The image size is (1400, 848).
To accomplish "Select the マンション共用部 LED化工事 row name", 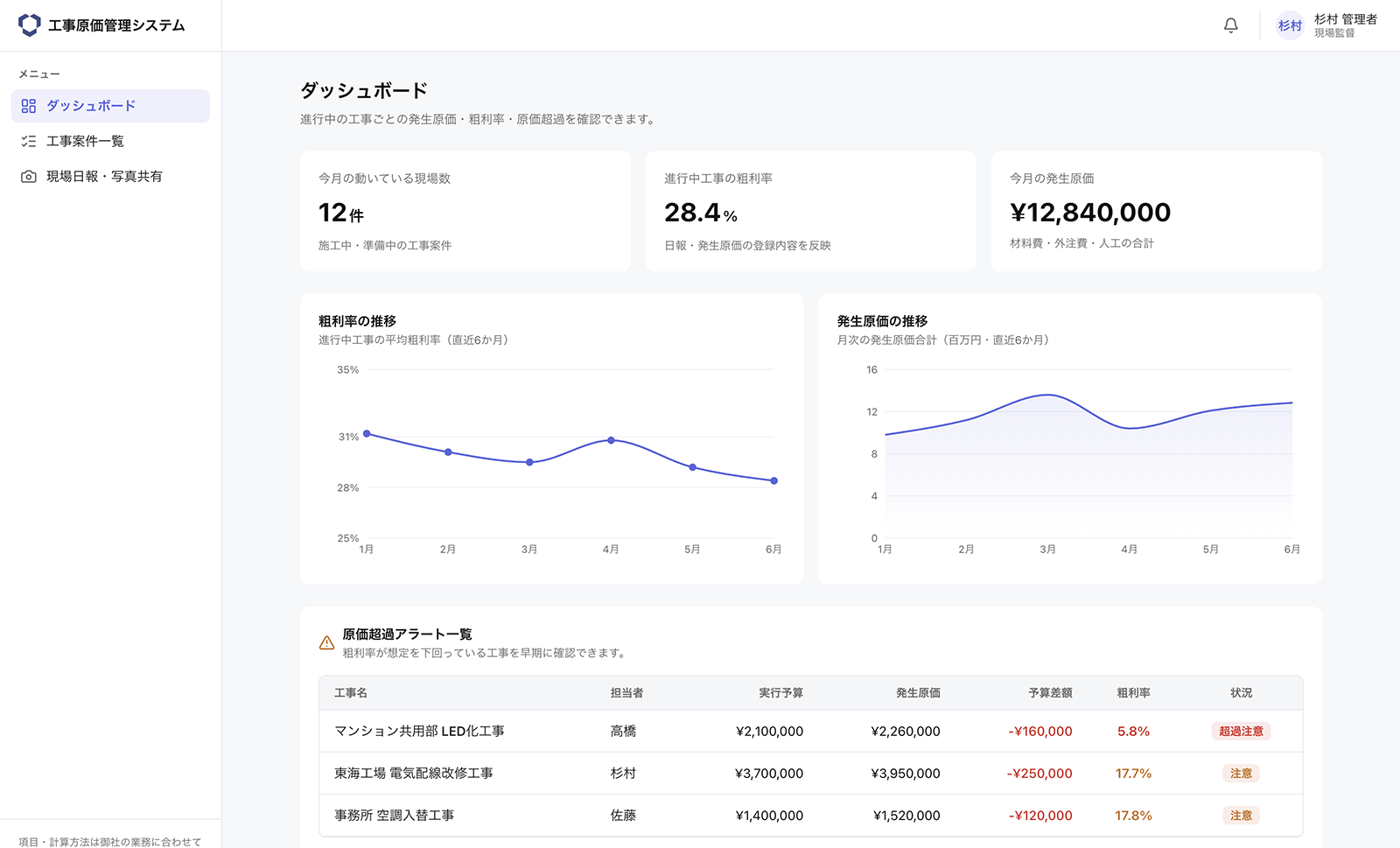I will 419,731.
